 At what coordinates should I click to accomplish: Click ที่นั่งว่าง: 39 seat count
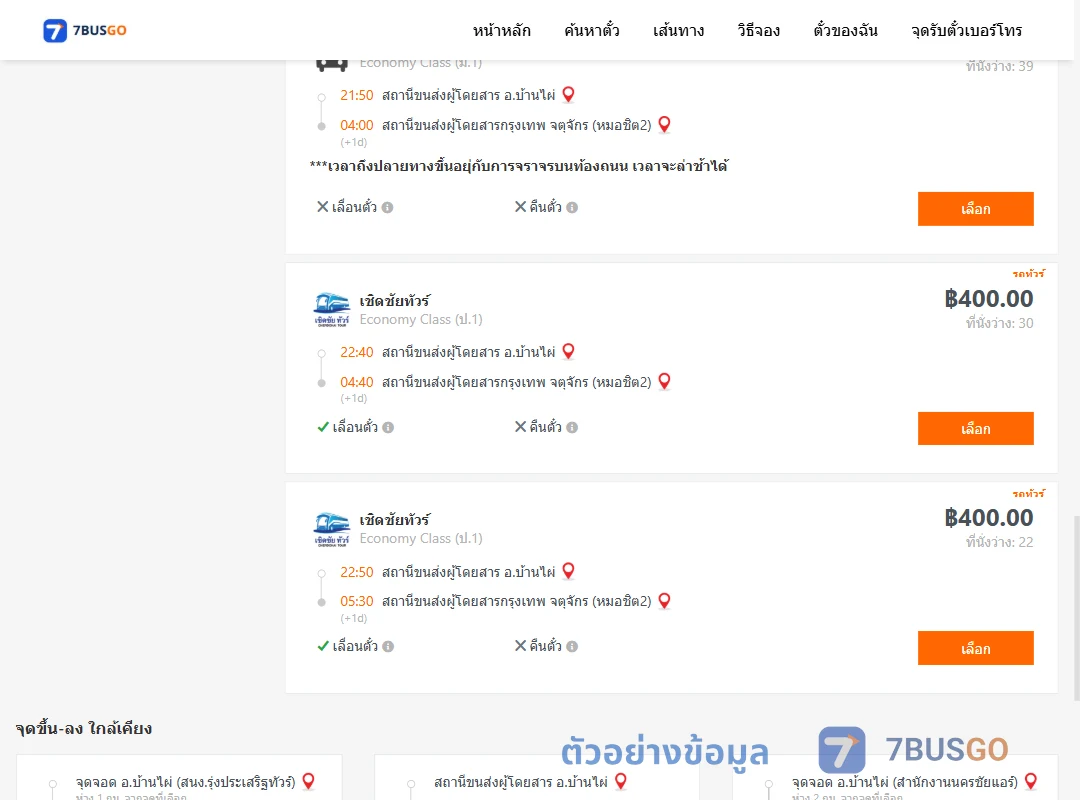(999, 66)
